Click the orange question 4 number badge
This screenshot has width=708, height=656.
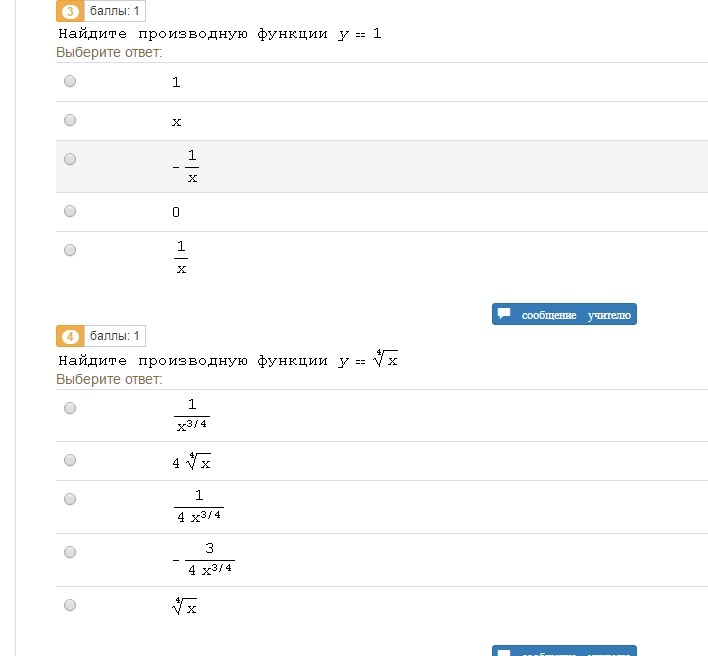click(x=70, y=336)
